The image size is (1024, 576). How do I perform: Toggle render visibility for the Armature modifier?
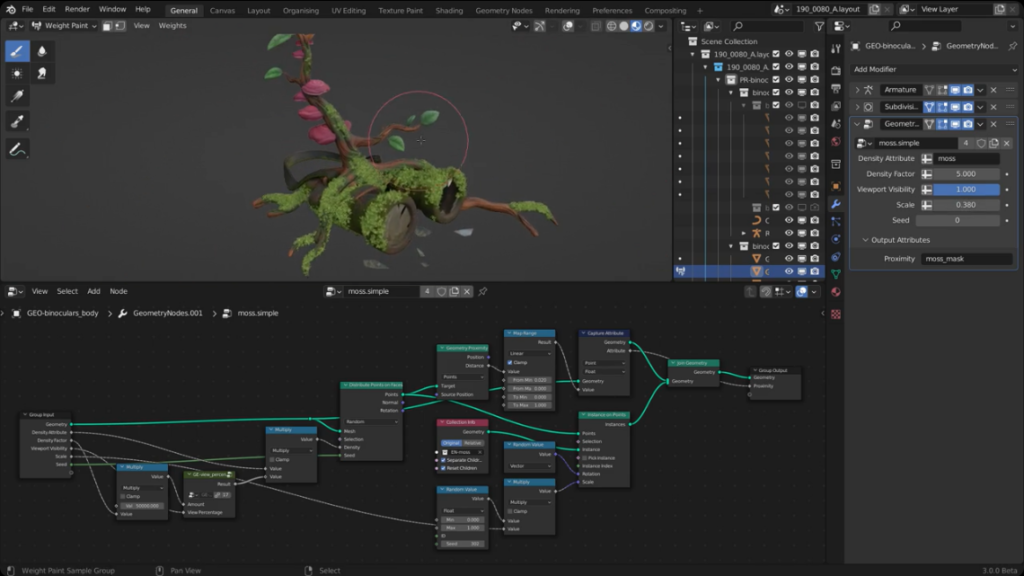pos(969,90)
